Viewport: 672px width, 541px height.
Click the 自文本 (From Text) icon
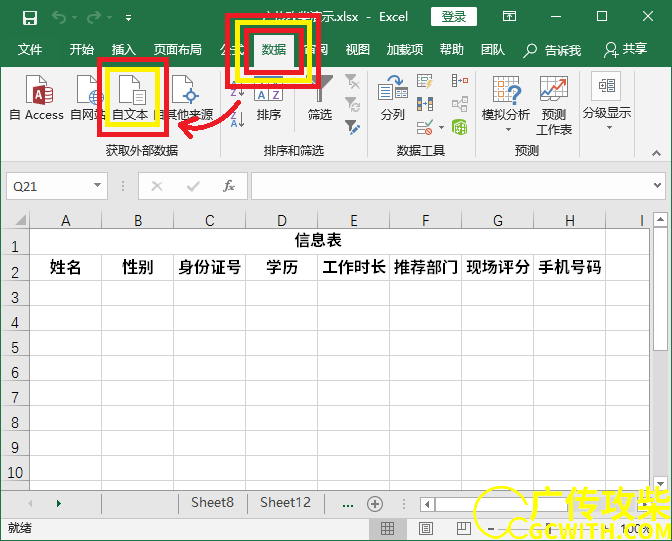click(x=130, y=99)
